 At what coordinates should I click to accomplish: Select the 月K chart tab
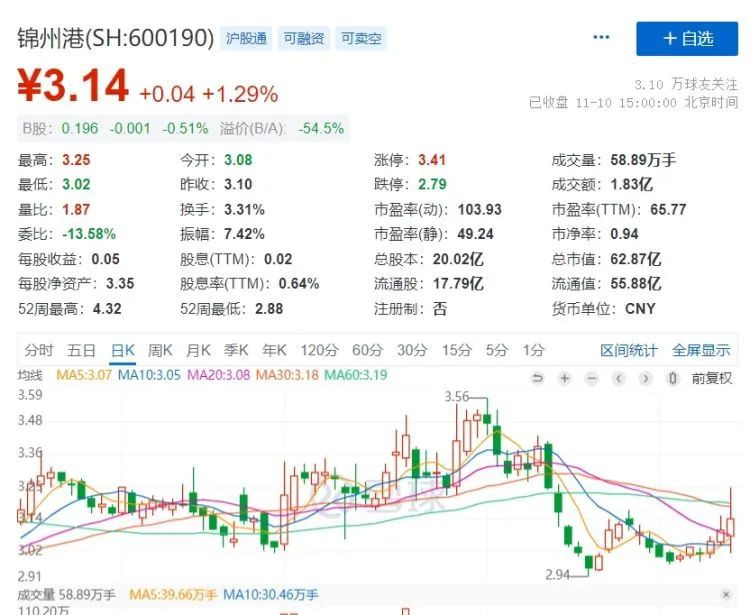(x=199, y=350)
